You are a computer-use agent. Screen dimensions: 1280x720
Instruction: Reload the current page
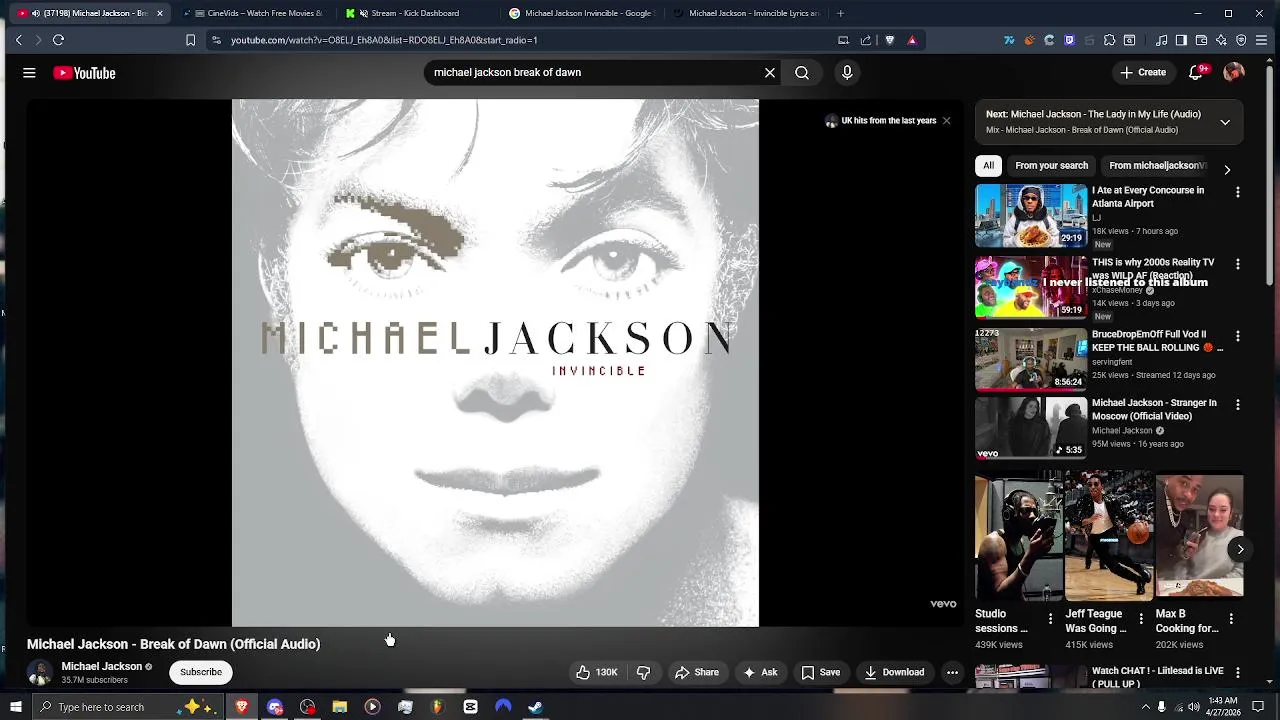pos(58,40)
